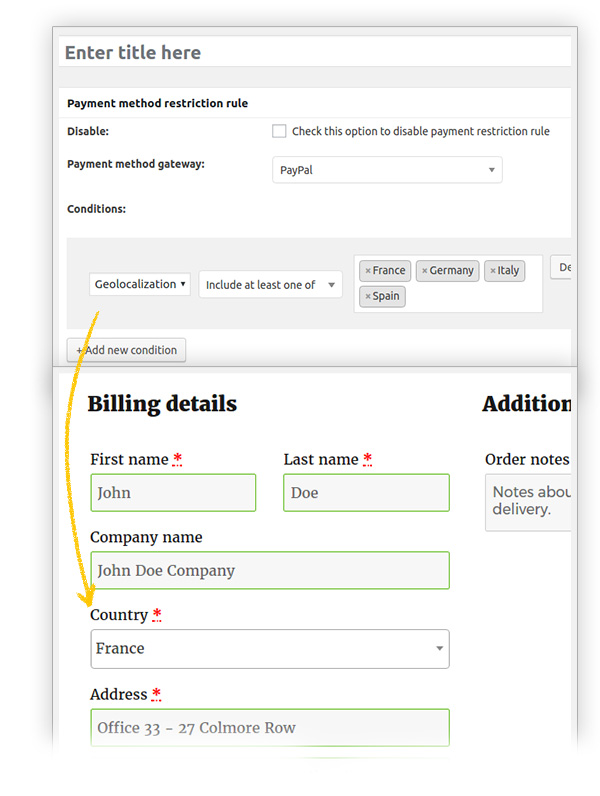The image size is (600, 796).
Task: Focus the Last name field
Action: 366,493
